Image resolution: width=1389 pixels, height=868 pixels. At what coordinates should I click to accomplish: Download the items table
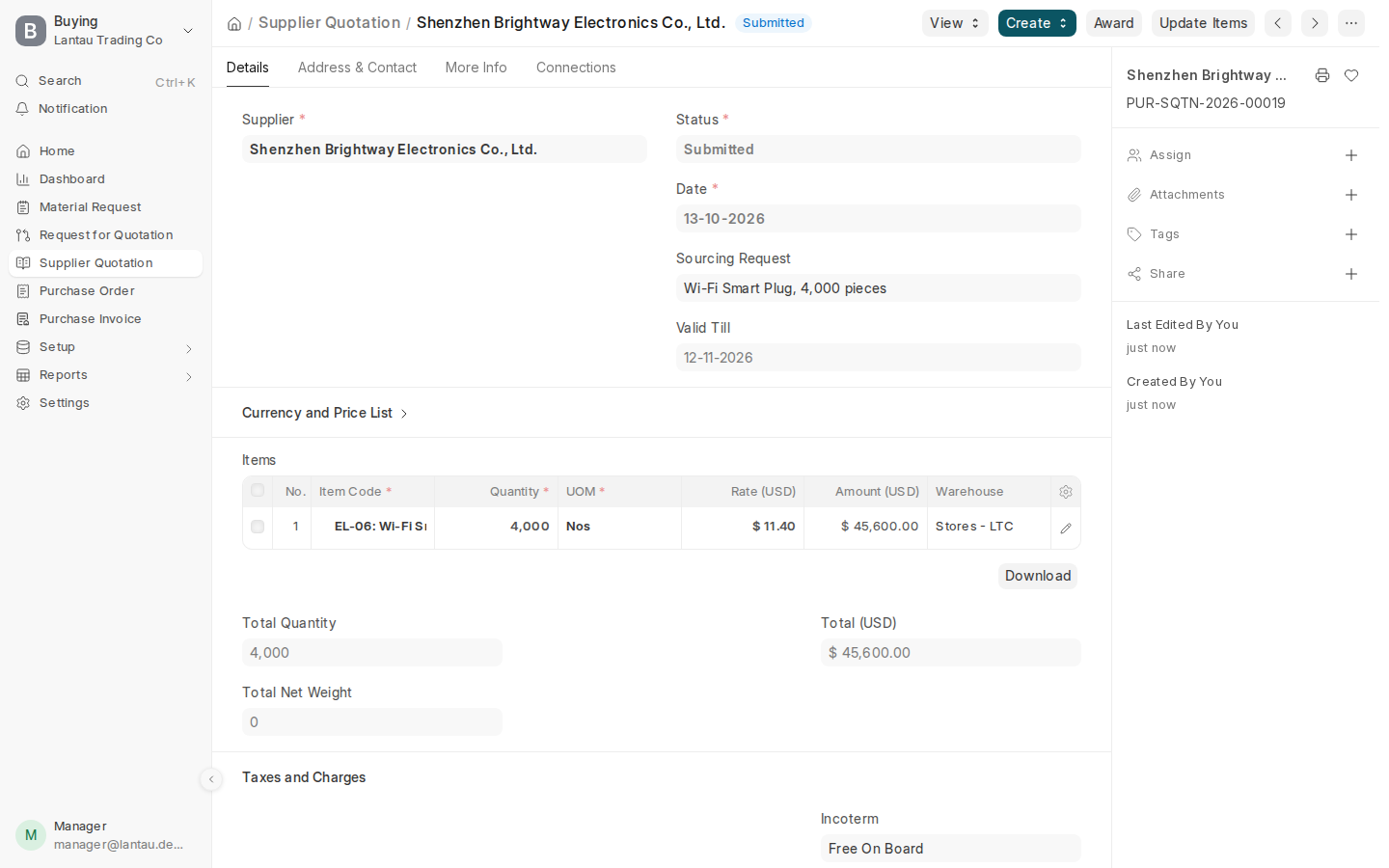[x=1038, y=576]
